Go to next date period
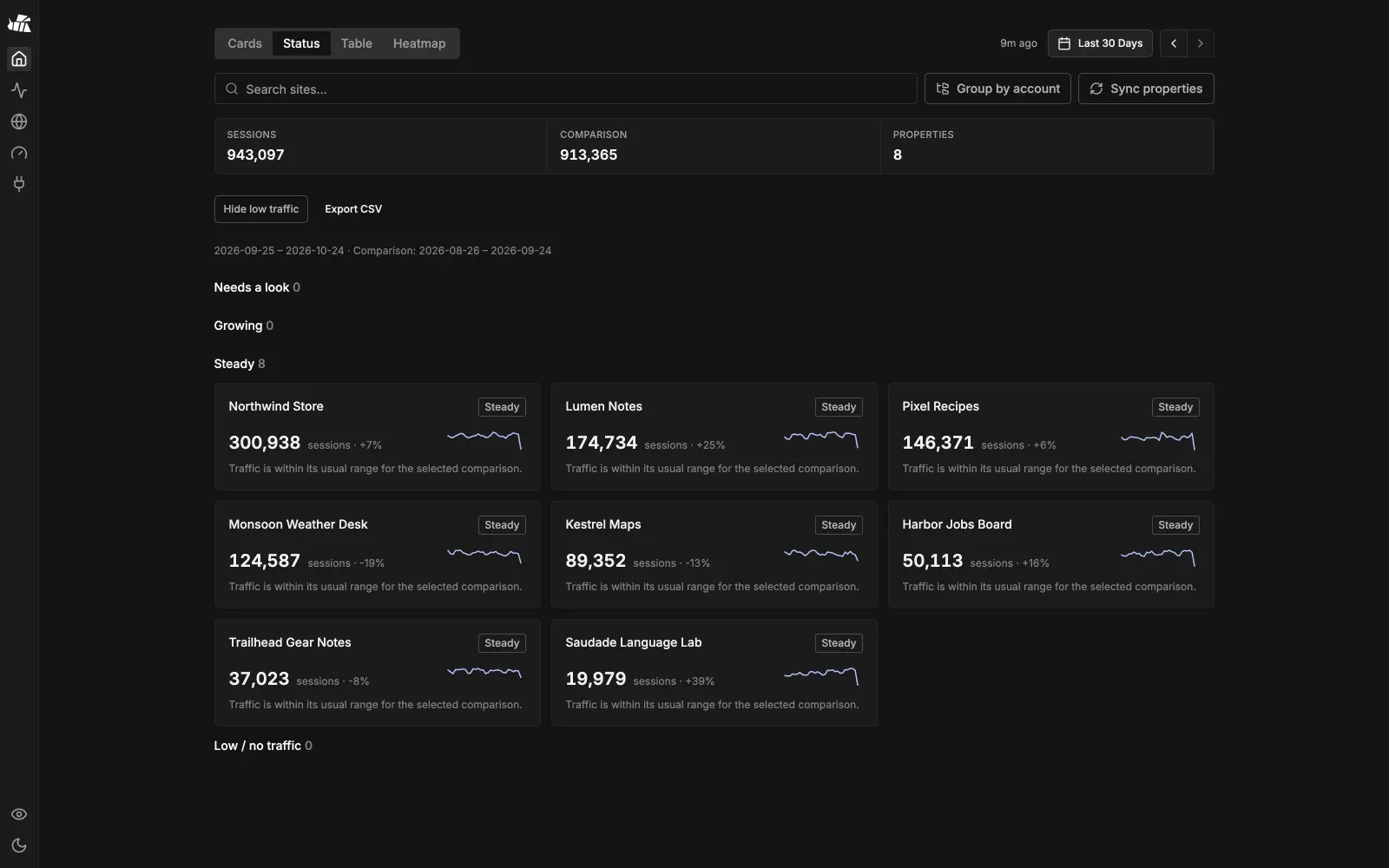 click(x=1201, y=43)
